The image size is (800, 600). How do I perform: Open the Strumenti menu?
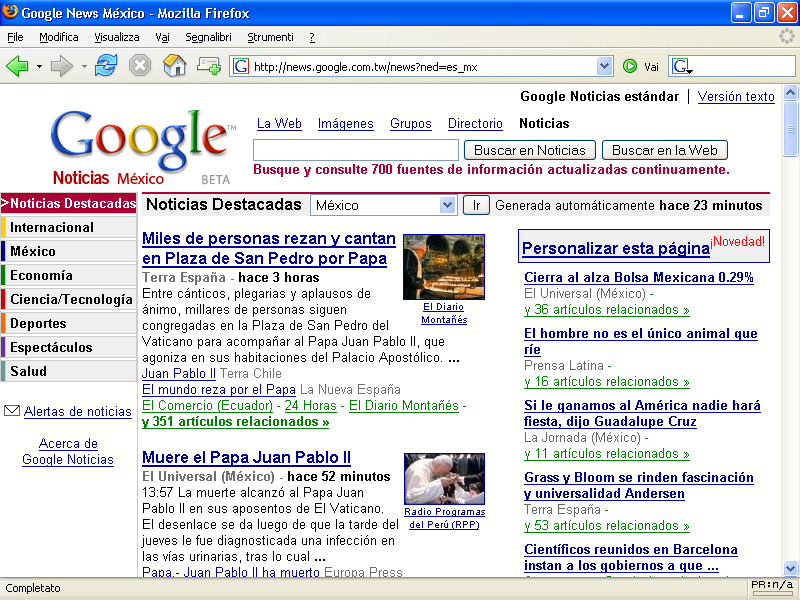(x=270, y=37)
